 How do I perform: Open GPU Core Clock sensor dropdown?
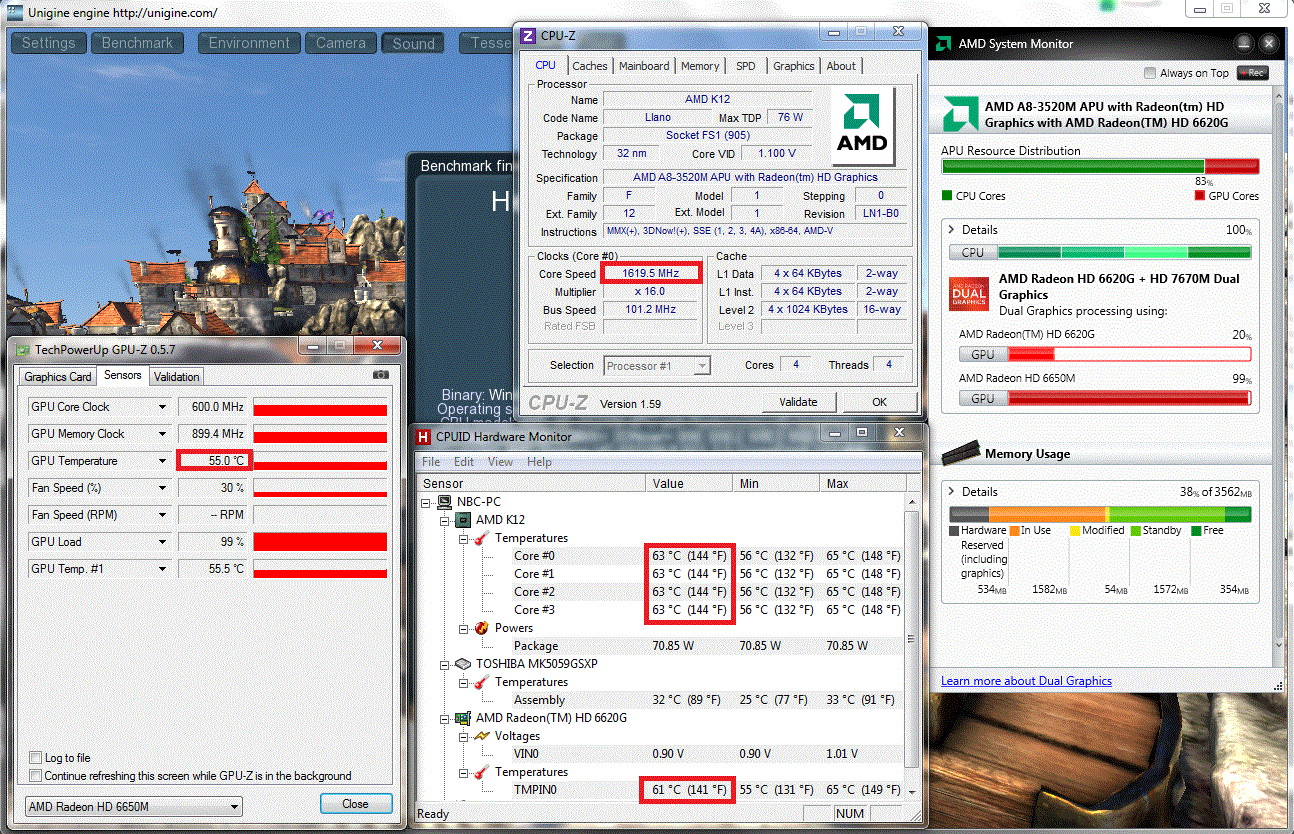163,407
